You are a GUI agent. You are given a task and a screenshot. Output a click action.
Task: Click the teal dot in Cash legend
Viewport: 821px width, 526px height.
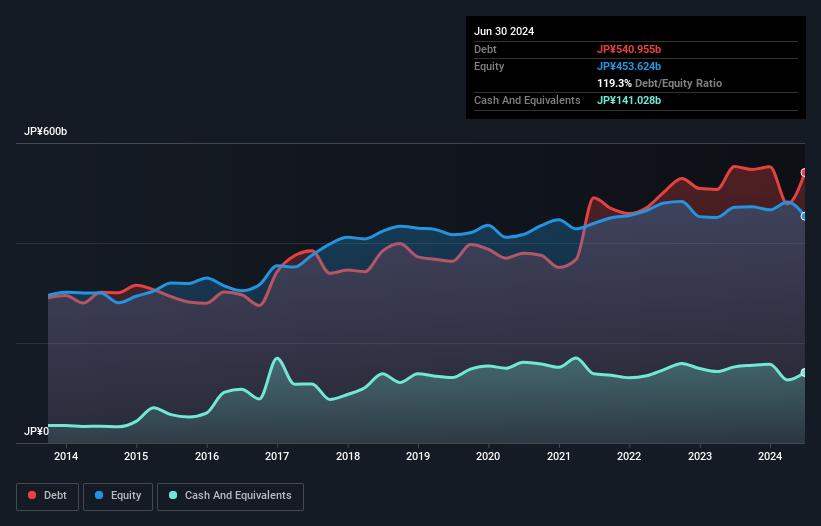click(x=173, y=495)
